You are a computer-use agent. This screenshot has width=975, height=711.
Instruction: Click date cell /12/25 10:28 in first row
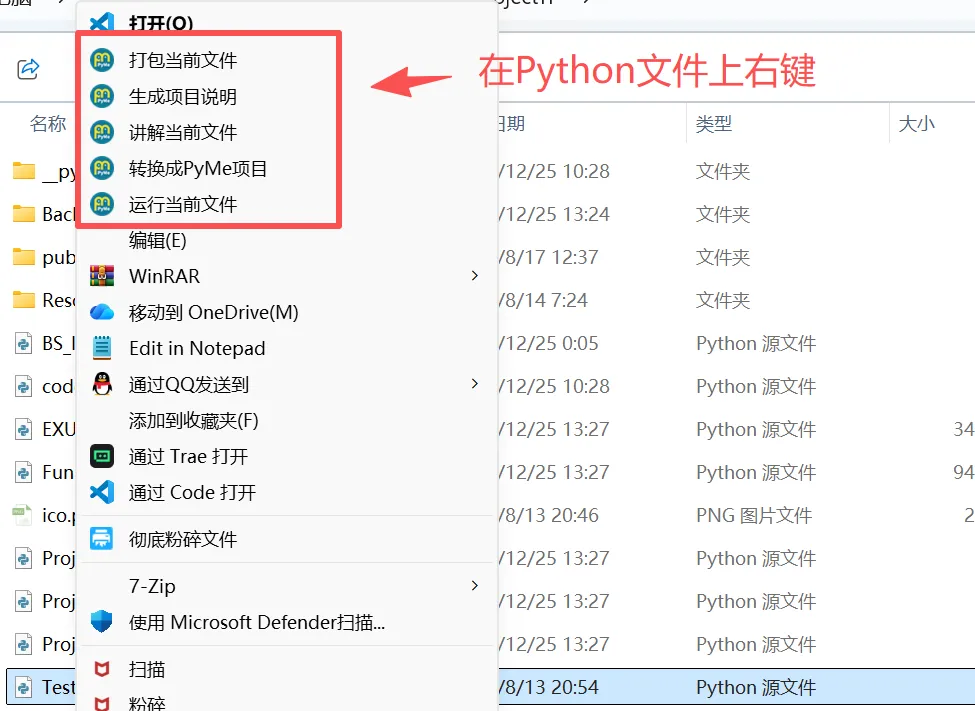click(554, 171)
